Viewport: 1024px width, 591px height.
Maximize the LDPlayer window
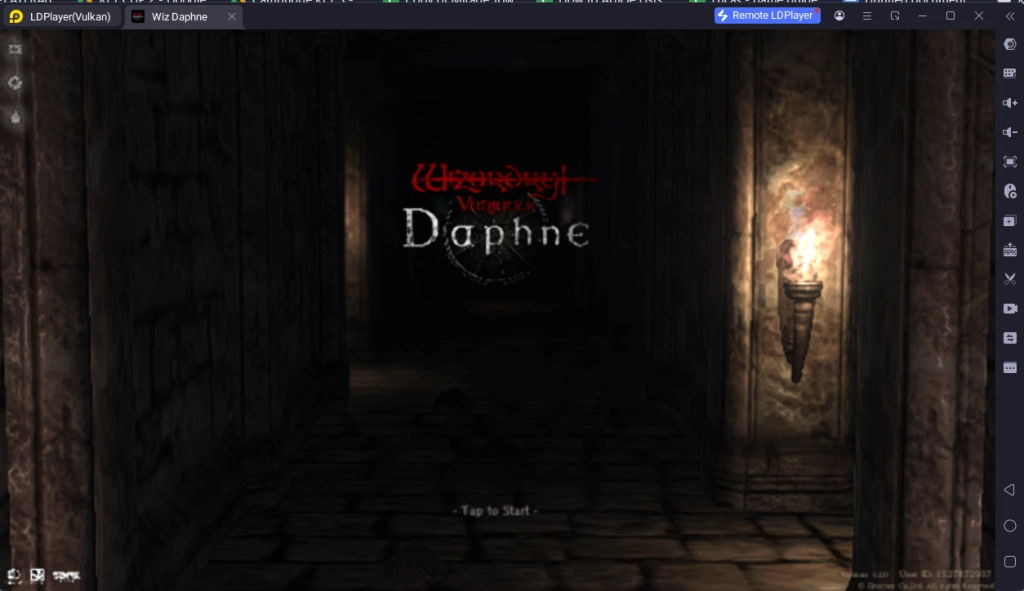pos(950,16)
